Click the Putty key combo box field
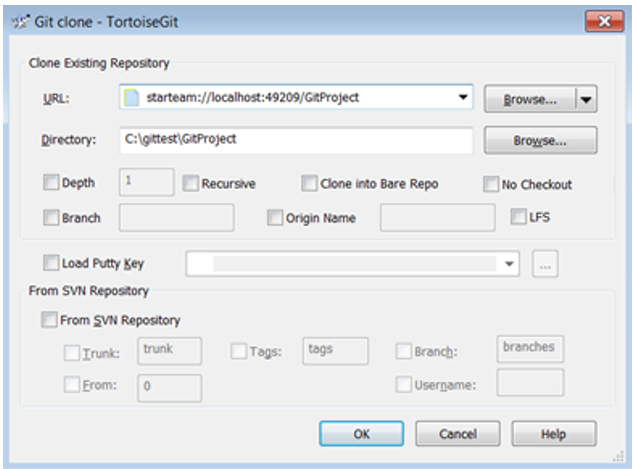This screenshot has height=469, width=632. point(353,264)
